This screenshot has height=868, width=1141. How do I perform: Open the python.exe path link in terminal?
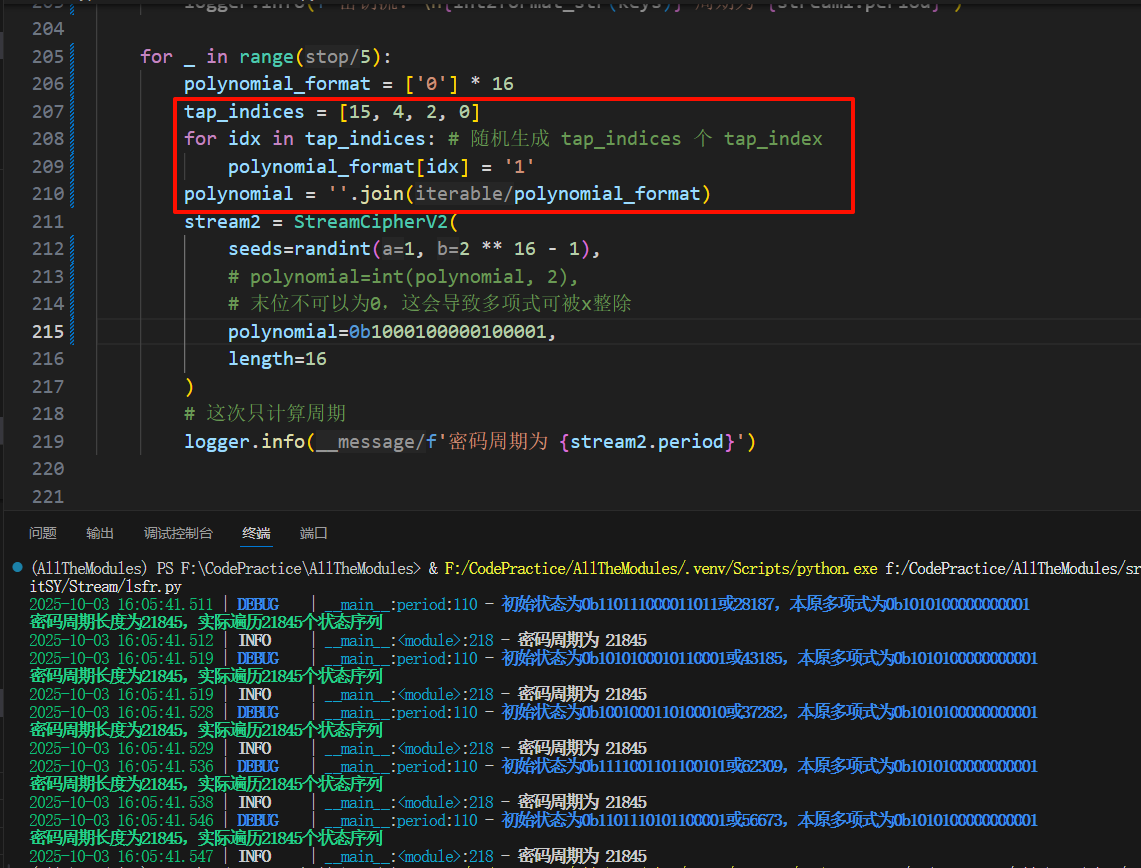[660, 568]
